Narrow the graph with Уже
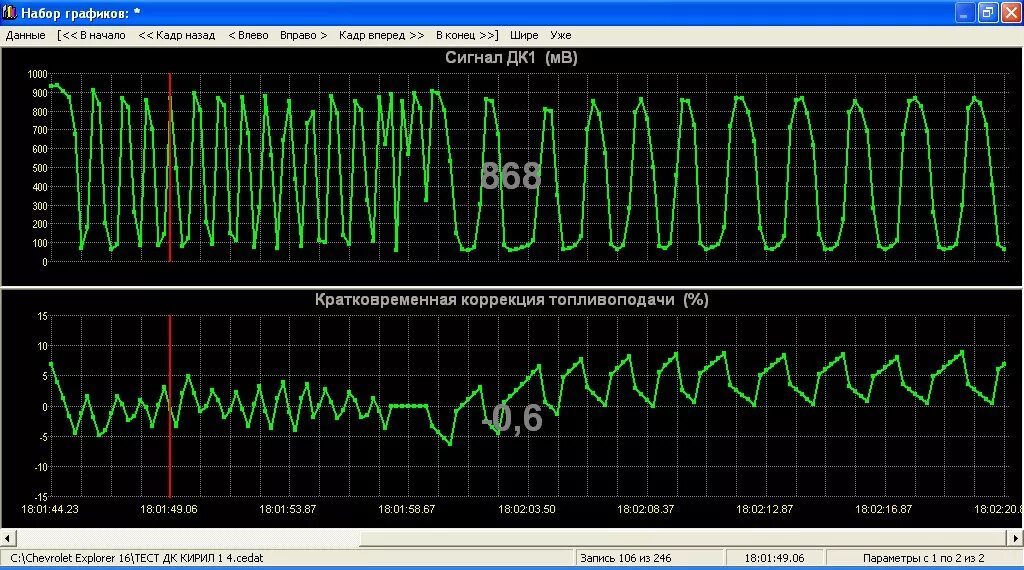Viewport: 1024px width, 570px height. (560, 35)
